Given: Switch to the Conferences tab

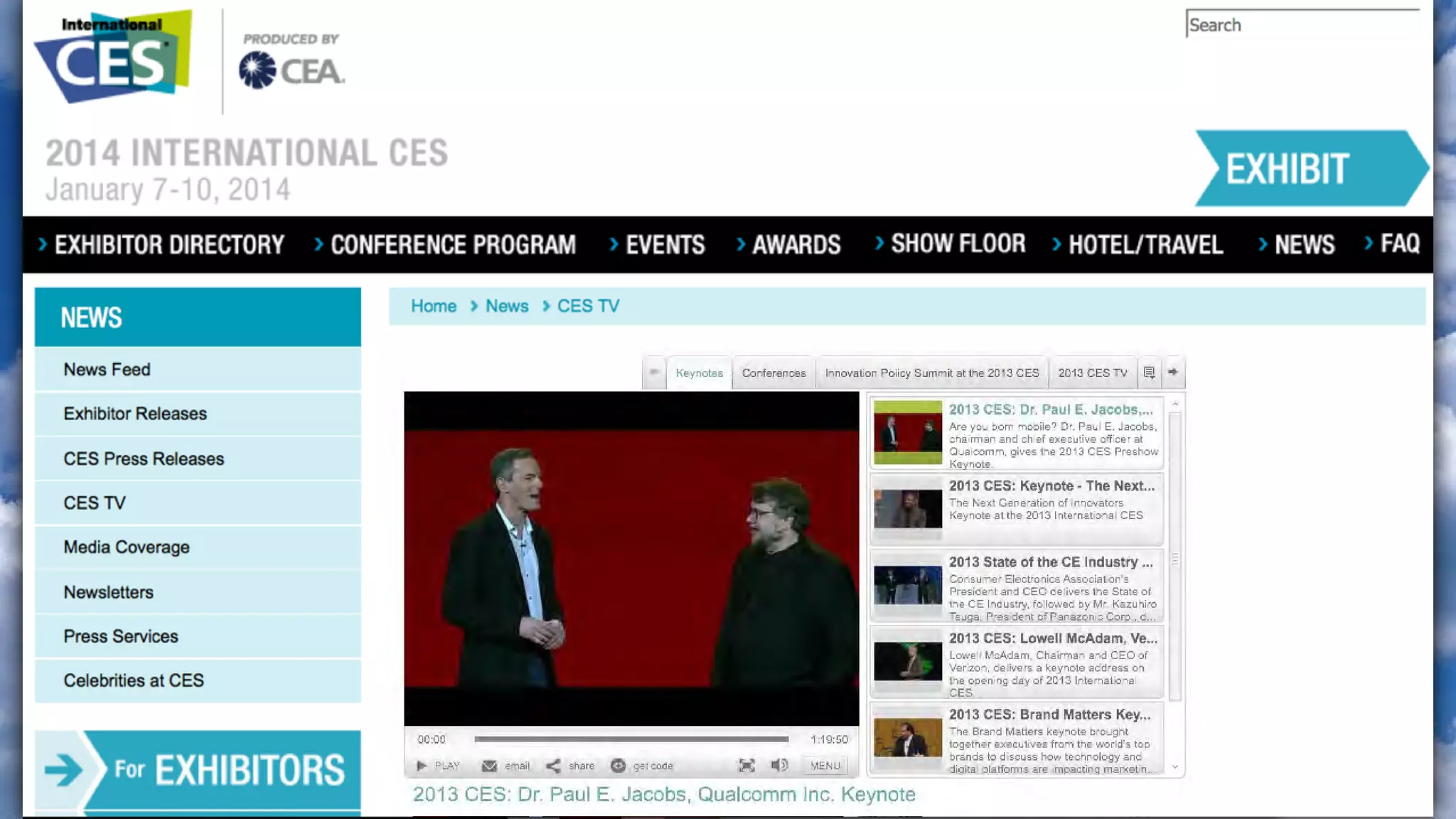Looking at the screenshot, I should click(x=773, y=373).
